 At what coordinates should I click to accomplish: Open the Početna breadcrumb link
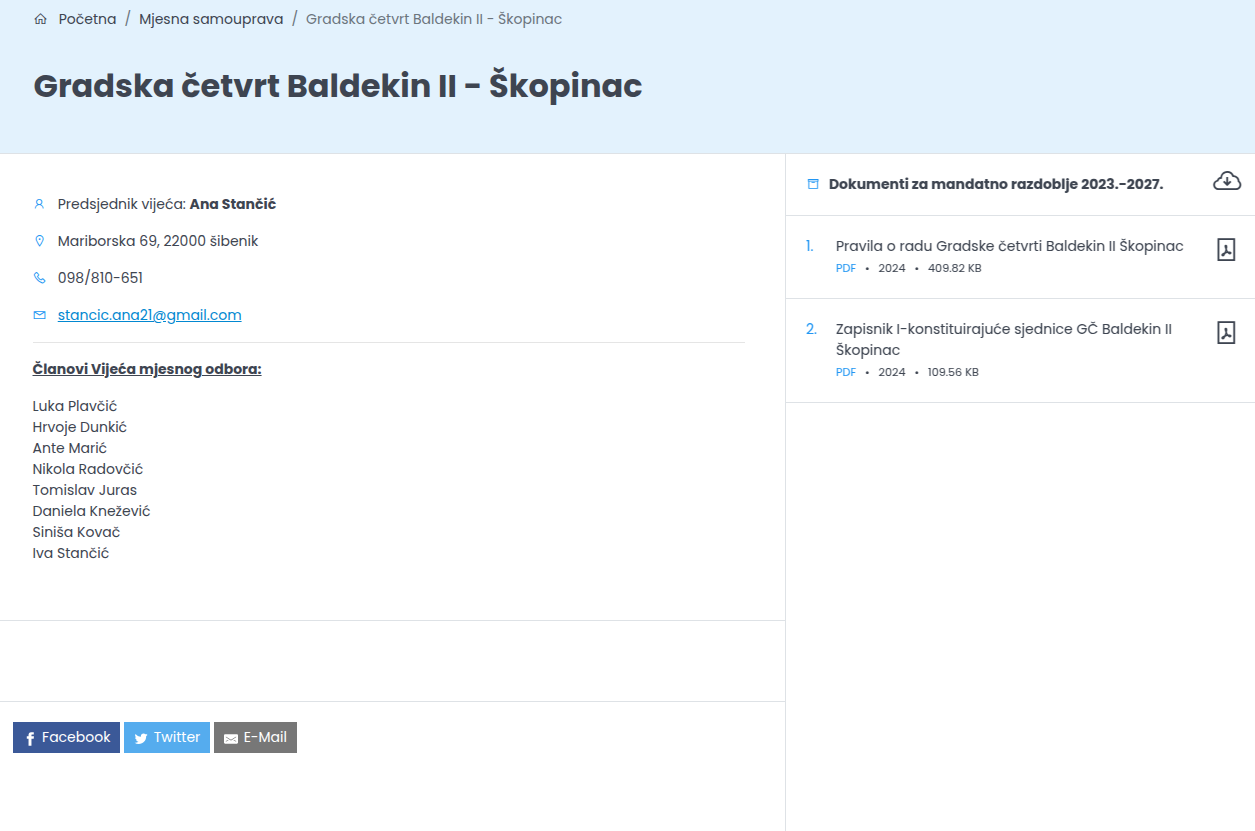click(x=87, y=19)
